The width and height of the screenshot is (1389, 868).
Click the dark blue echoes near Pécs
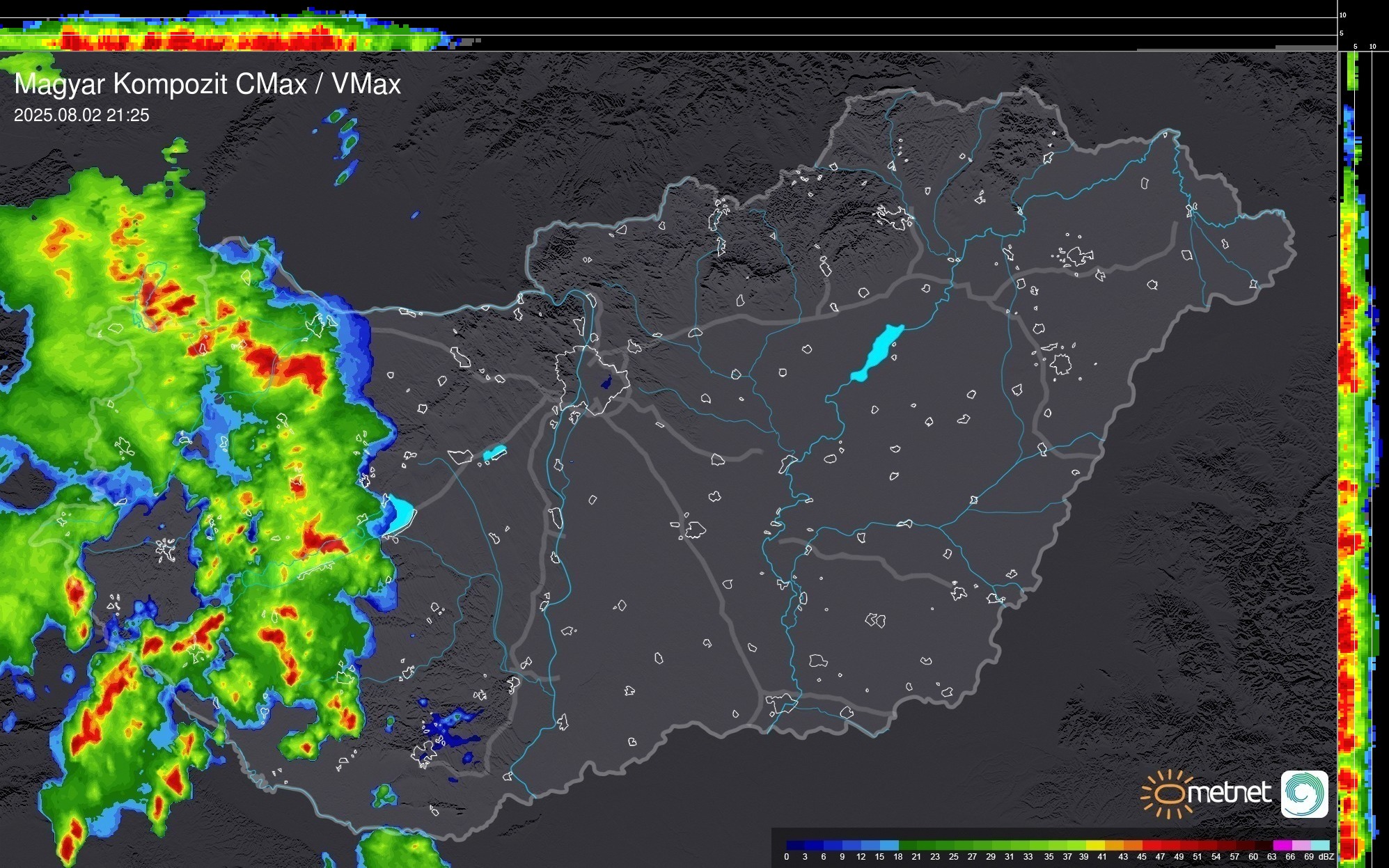pos(446,731)
